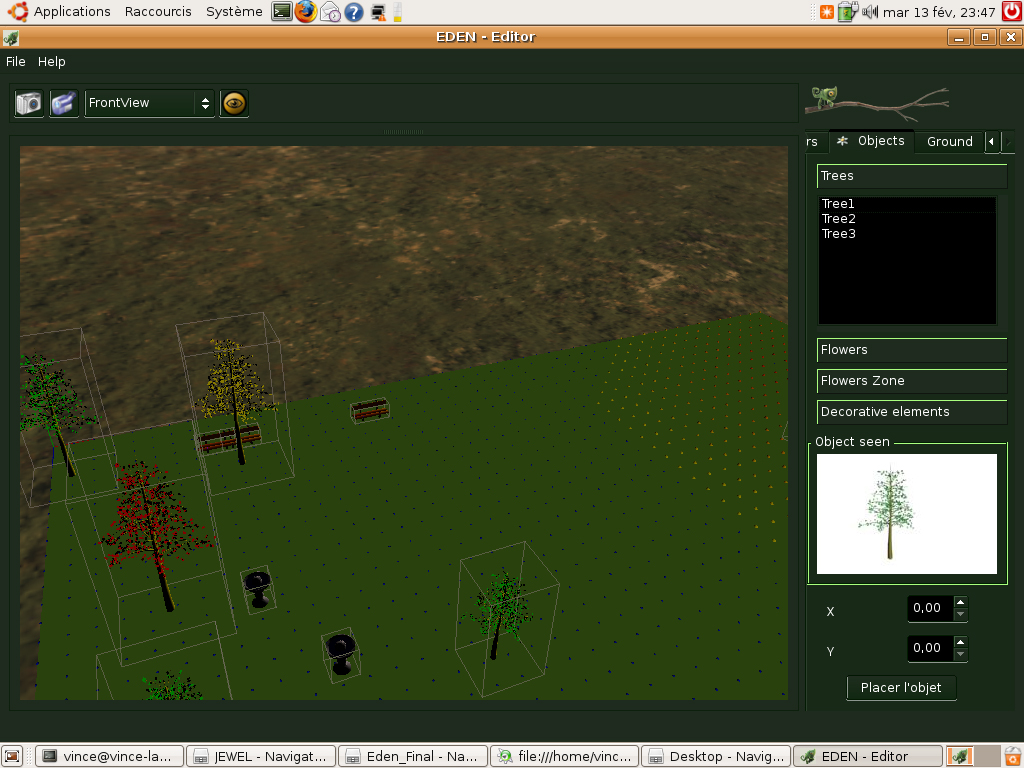Open the blue help icon in the panel
This screenshot has height=768, width=1024.
click(x=353, y=12)
